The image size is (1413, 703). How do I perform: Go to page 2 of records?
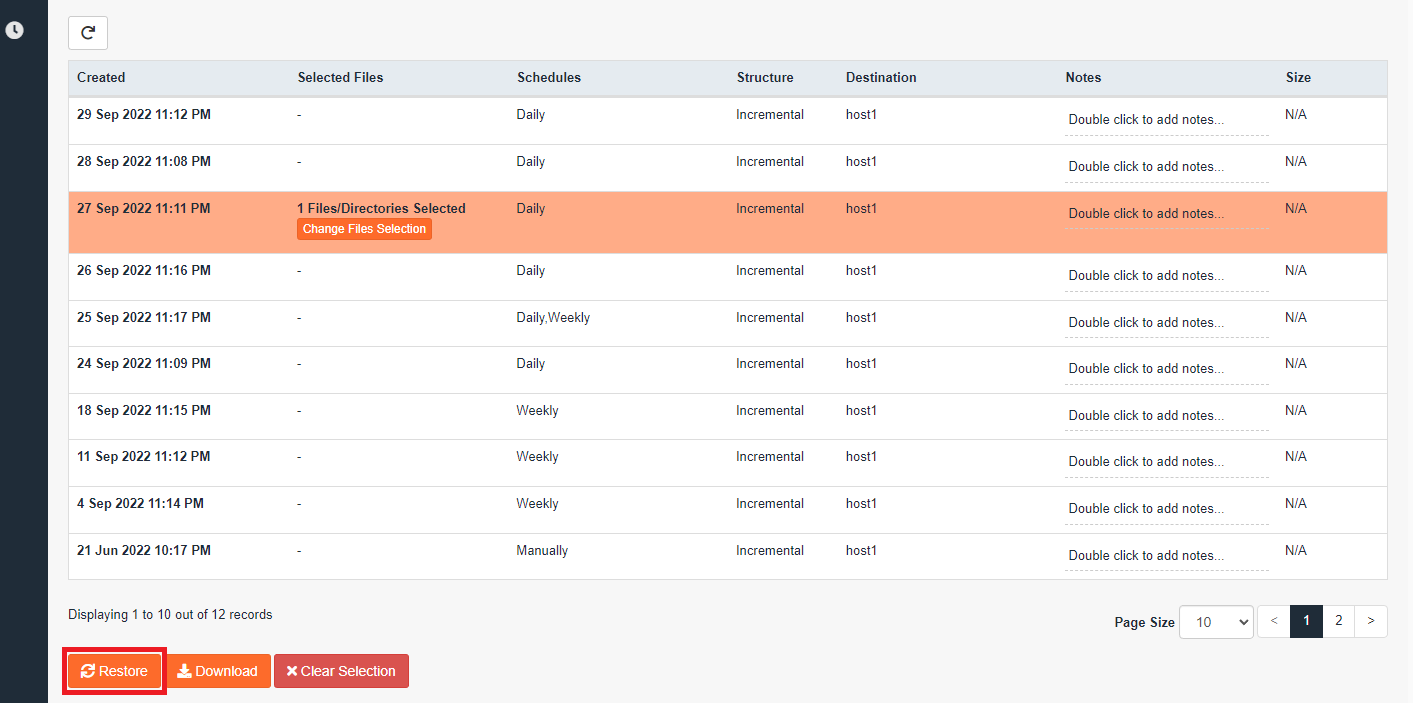point(1338,621)
